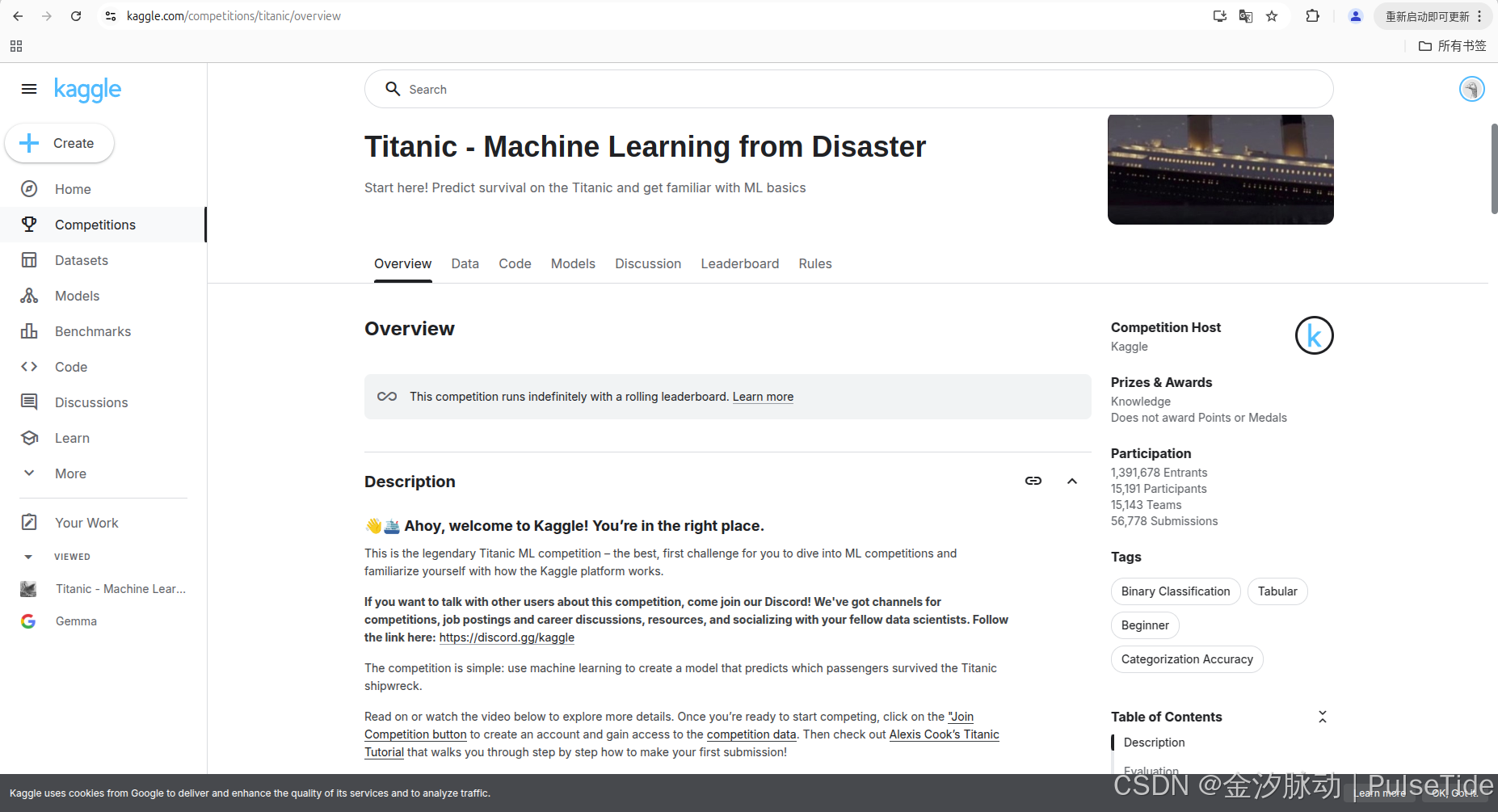Switch to the Discussion tab
Viewport: 1498px width, 812px height.
[648, 263]
